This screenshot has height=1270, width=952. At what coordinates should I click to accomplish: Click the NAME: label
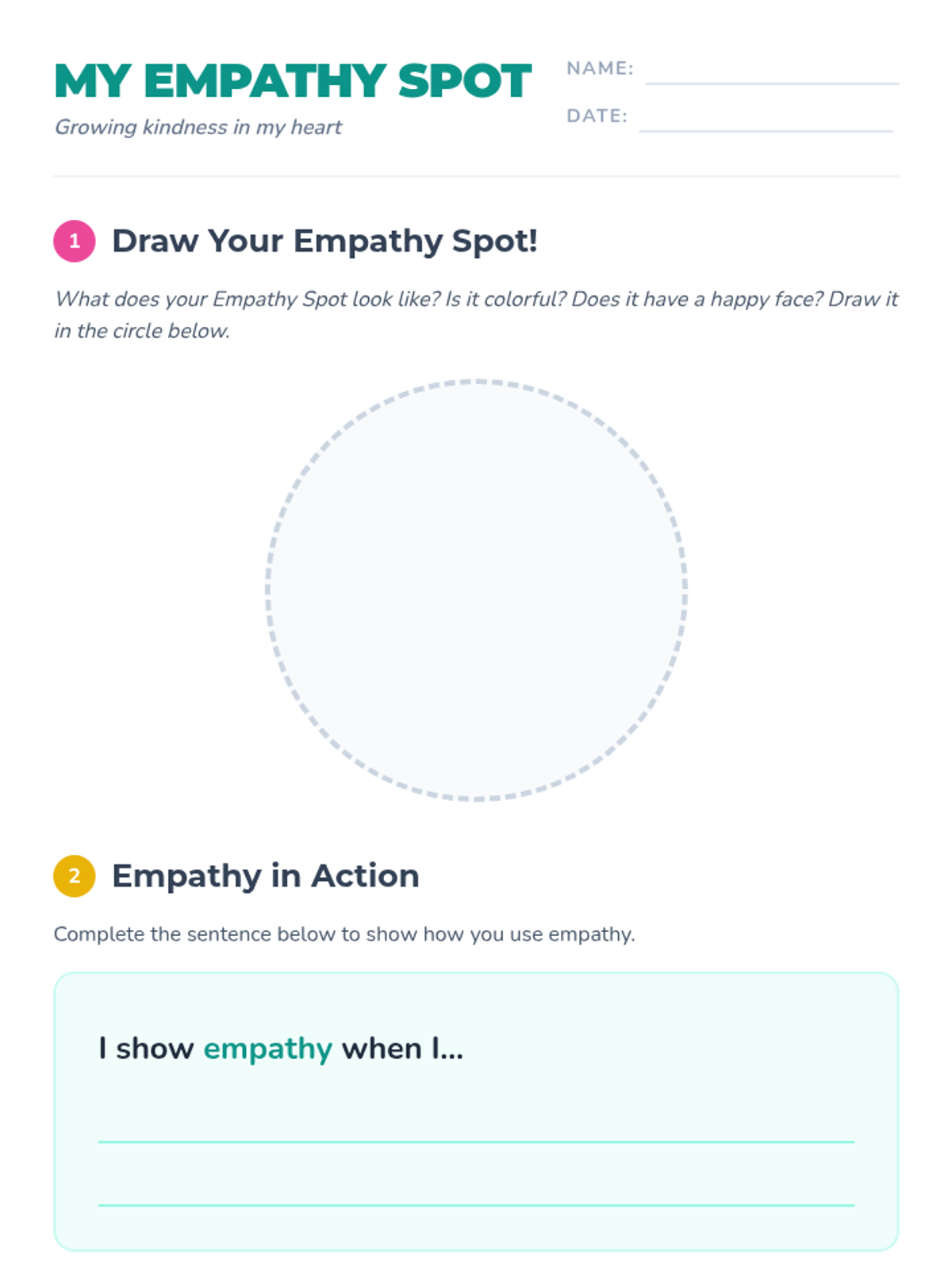pyautogui.click(x=600, y=68)
